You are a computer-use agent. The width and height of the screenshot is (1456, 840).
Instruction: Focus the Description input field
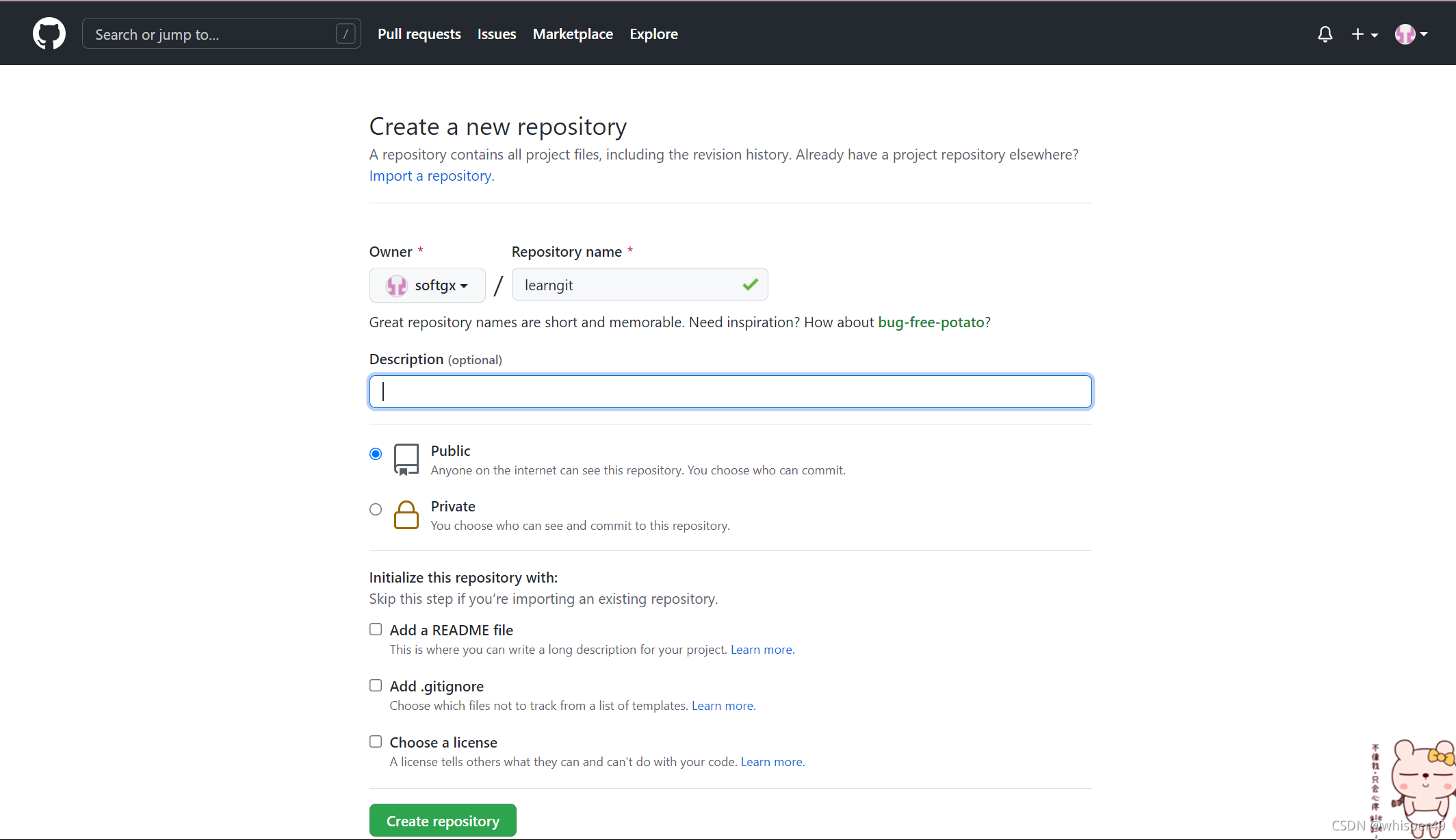[x=730, y=392]
